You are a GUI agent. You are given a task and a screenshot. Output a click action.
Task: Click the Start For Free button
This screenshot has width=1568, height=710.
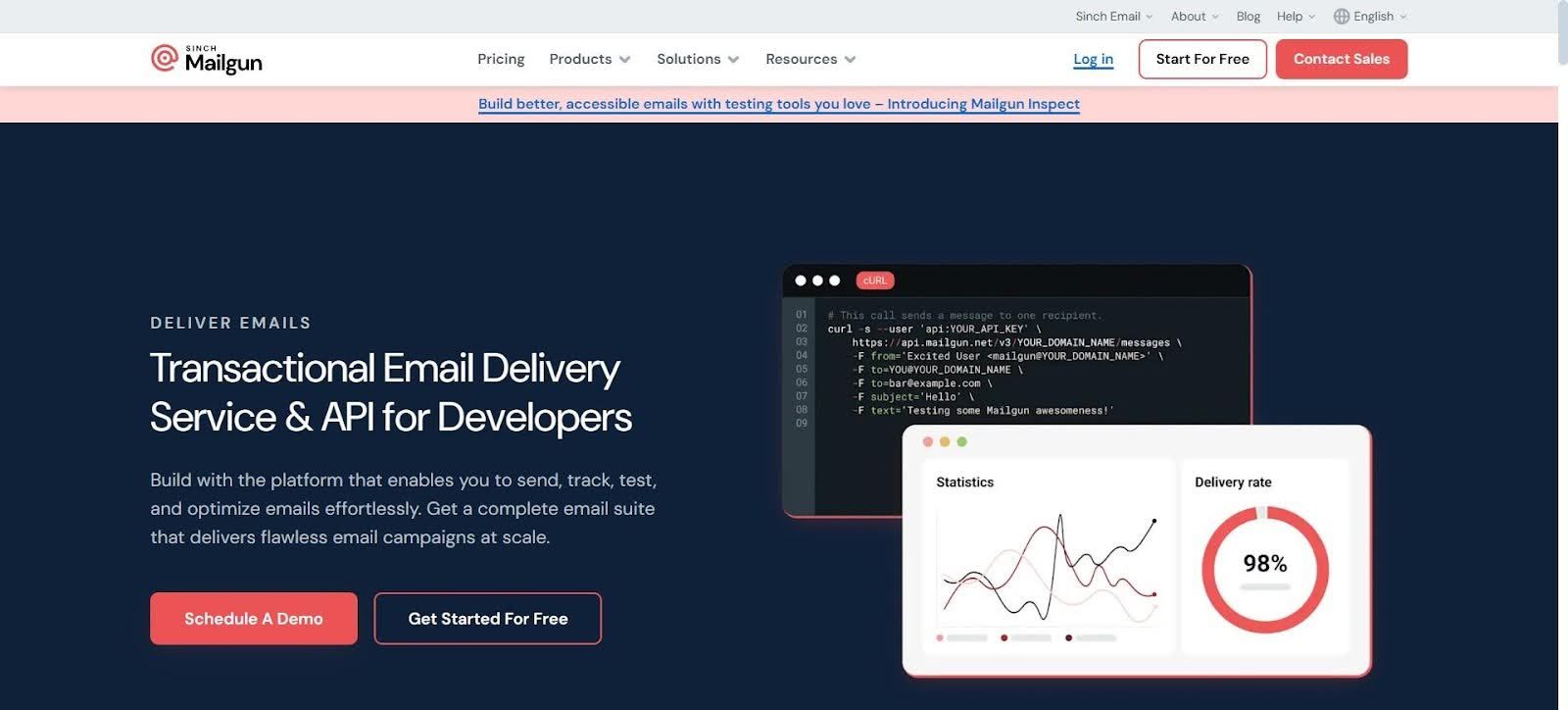coord(1202,59)
